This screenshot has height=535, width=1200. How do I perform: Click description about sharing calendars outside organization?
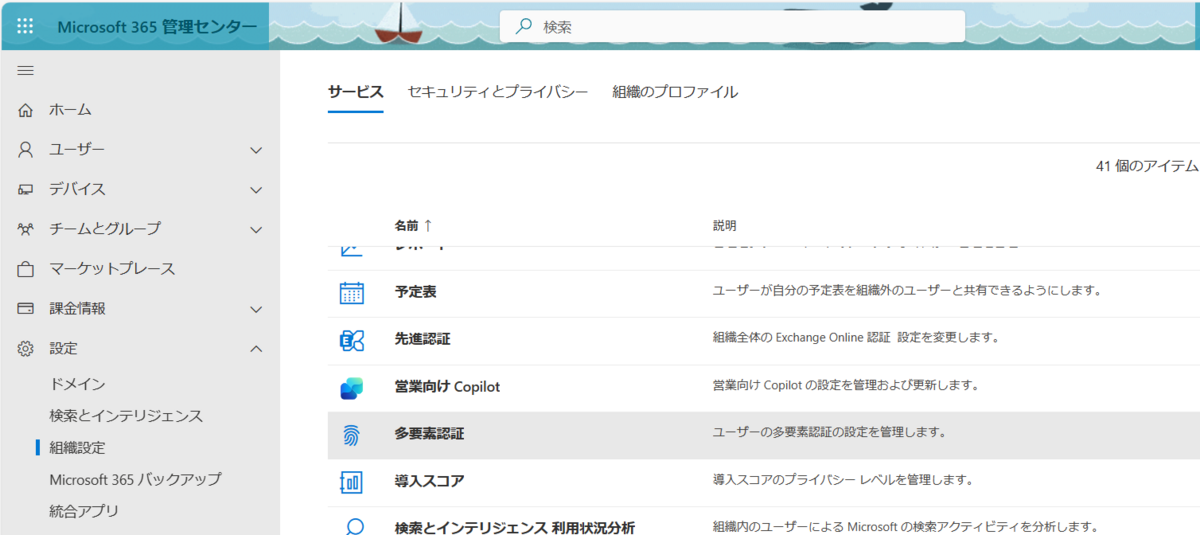coord(906,291)
